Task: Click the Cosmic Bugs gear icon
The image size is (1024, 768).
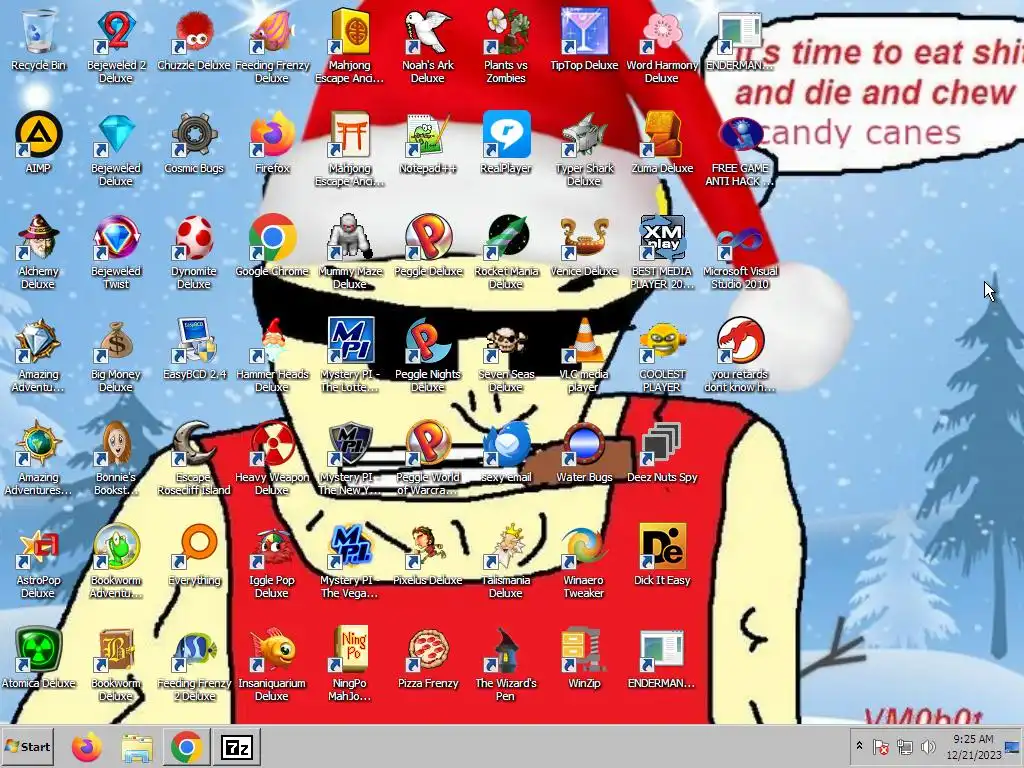Action: 194,144
